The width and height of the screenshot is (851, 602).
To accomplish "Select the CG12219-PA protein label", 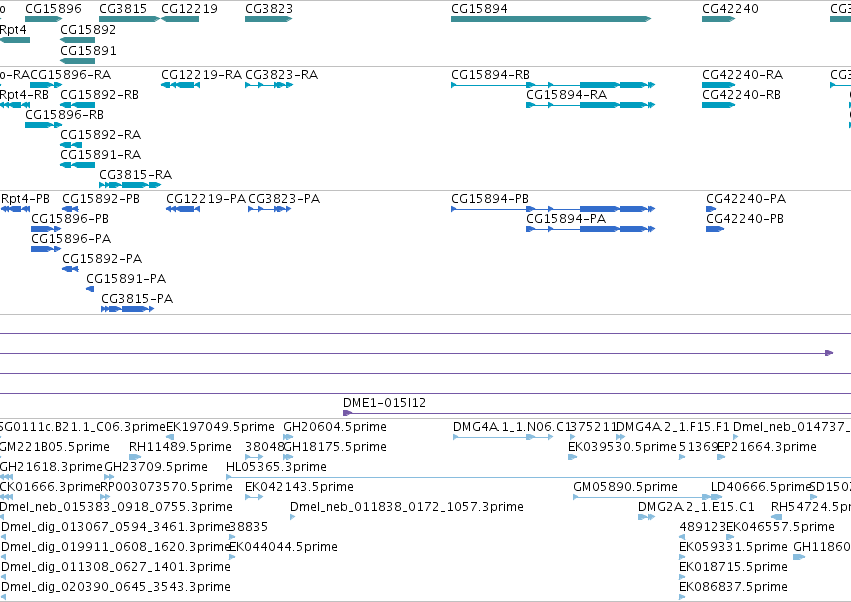I will coord(206,199).
